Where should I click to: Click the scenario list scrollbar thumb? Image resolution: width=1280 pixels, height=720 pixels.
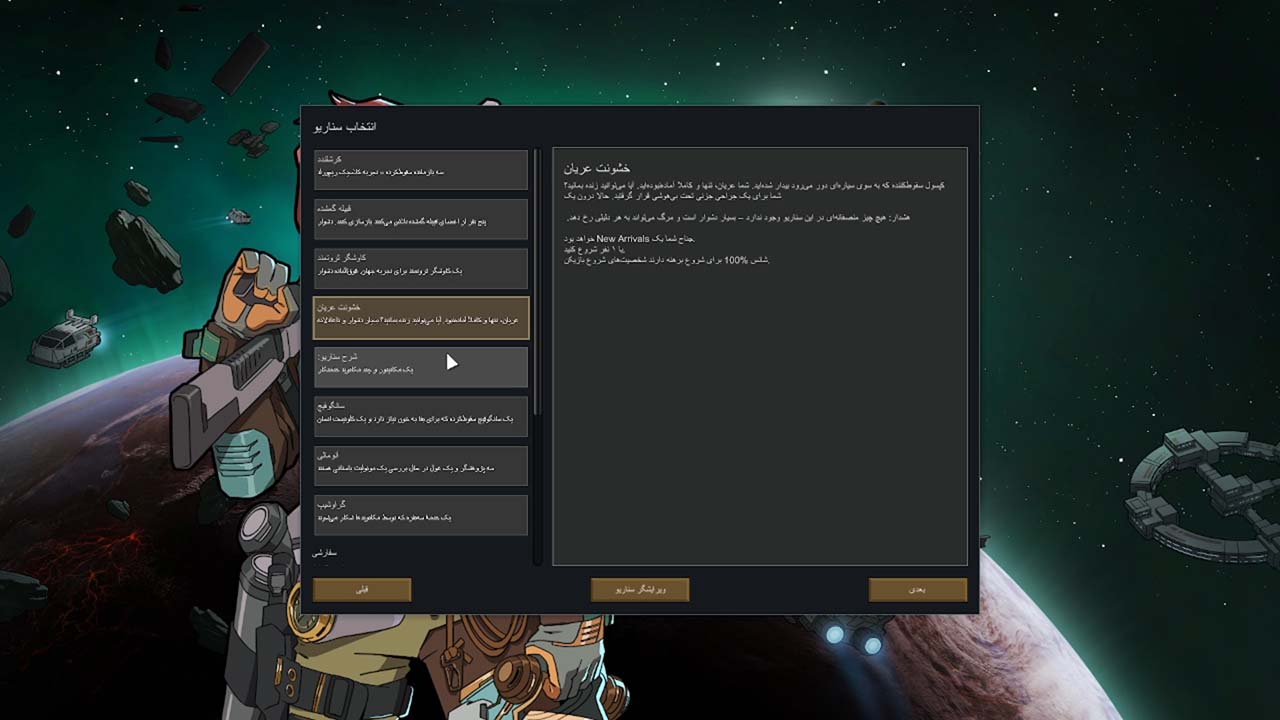pyautogui.click(x=537, y=280)
